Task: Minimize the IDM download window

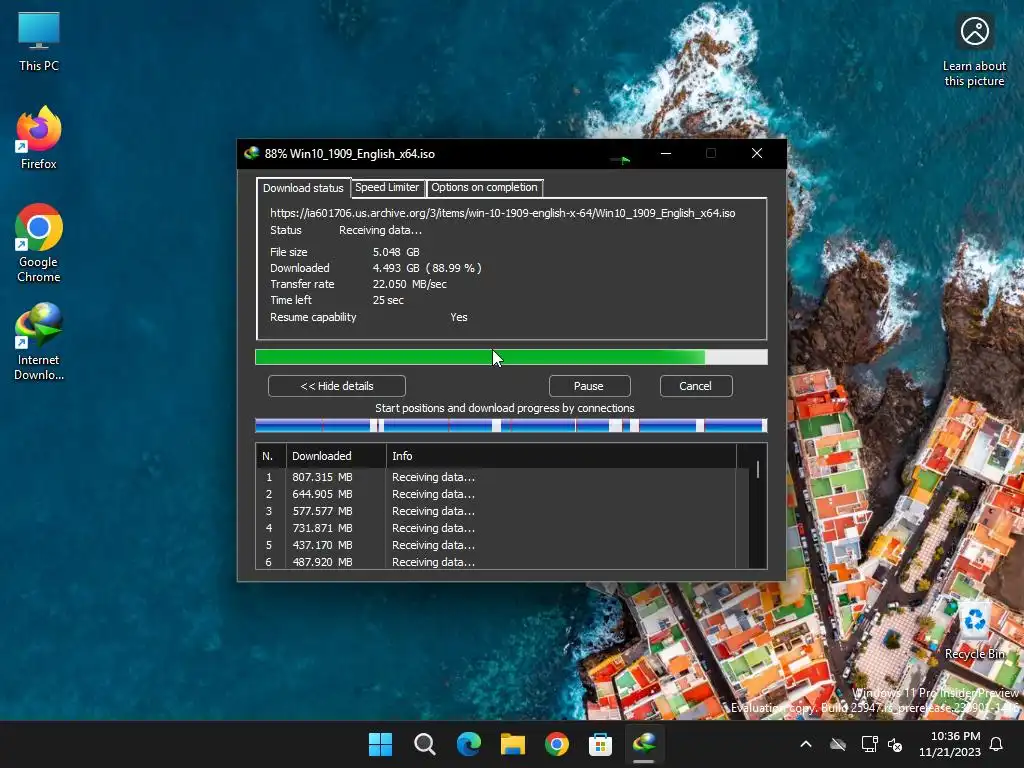Action: click(x=666, y=153)
